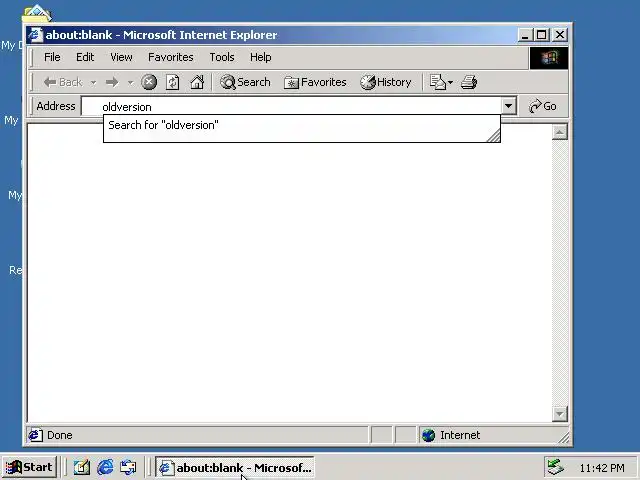The width and height of the screenshot is (640, 480).
Task: Click the page icon in status bar
Action: click(35, 435)
